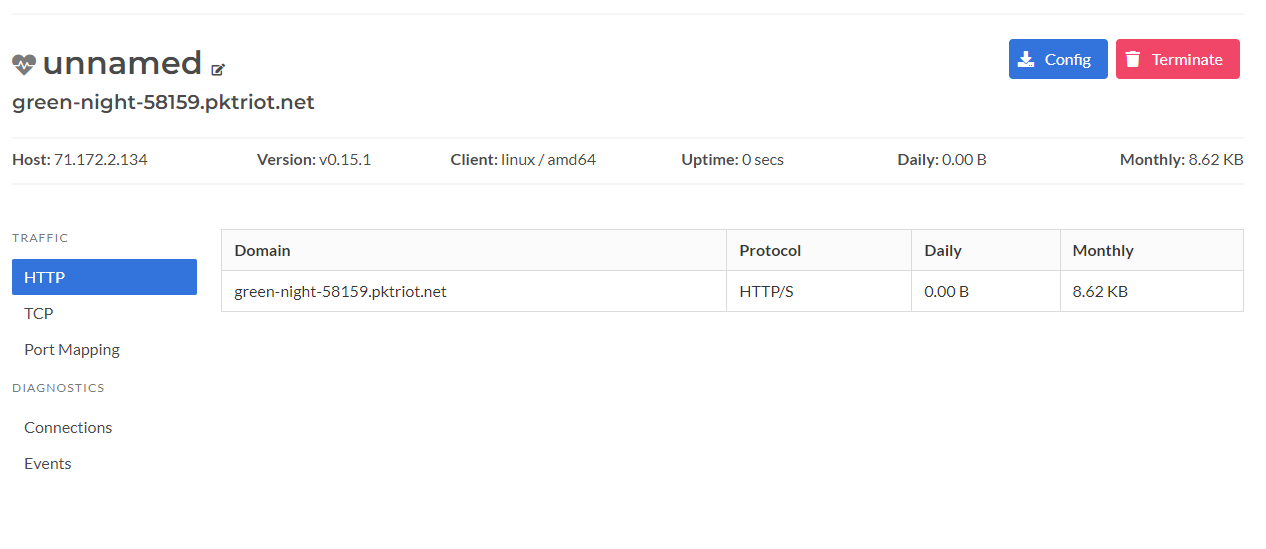Image resolution: width=1266 pixels, height=549 pixels.
Task: Select HTTP traffic tab
Action: pyautogui.click(x=104, y=277)
